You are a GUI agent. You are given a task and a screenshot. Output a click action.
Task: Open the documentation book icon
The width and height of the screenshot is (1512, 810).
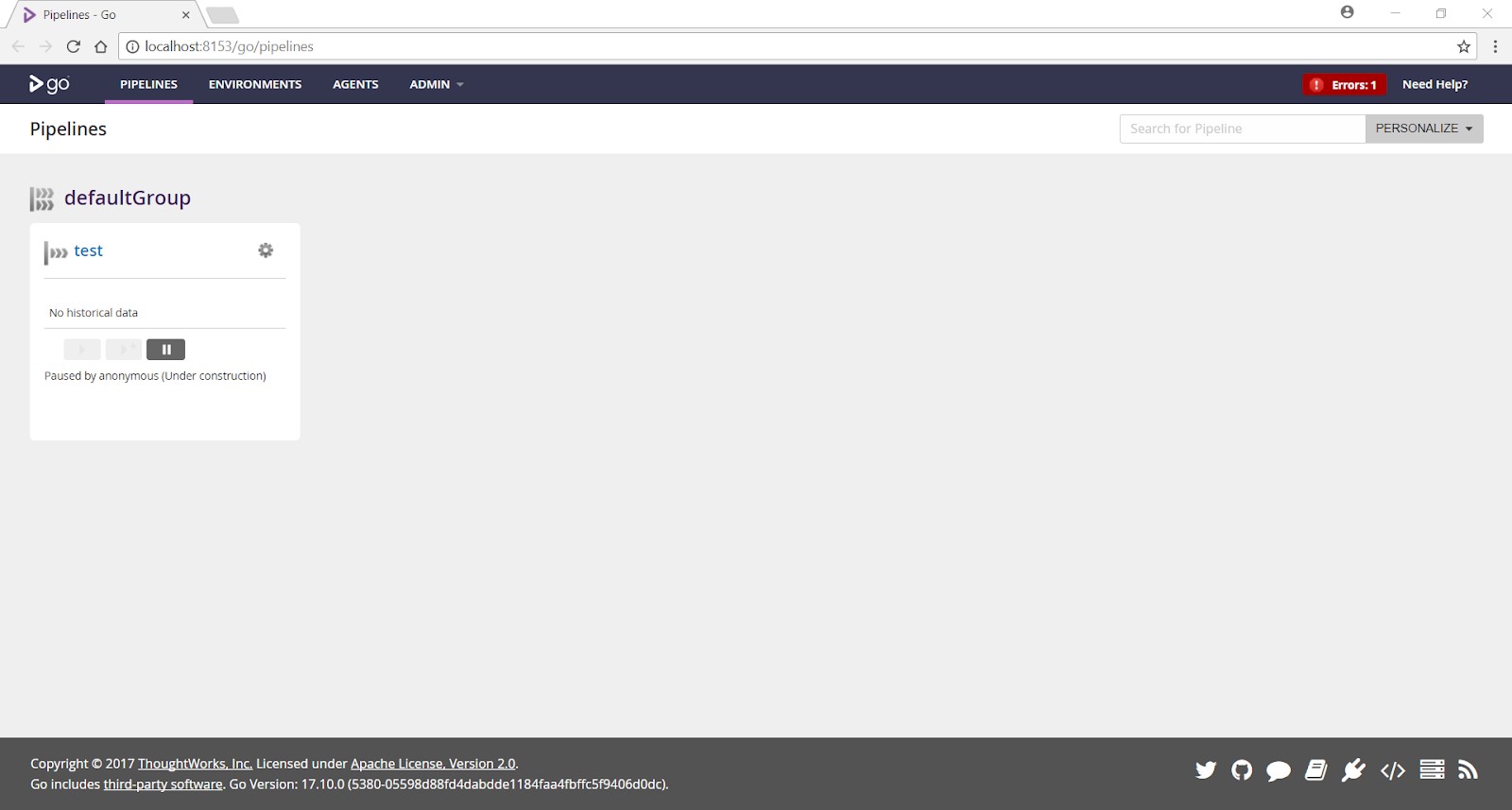click(x=1316, y=770)
